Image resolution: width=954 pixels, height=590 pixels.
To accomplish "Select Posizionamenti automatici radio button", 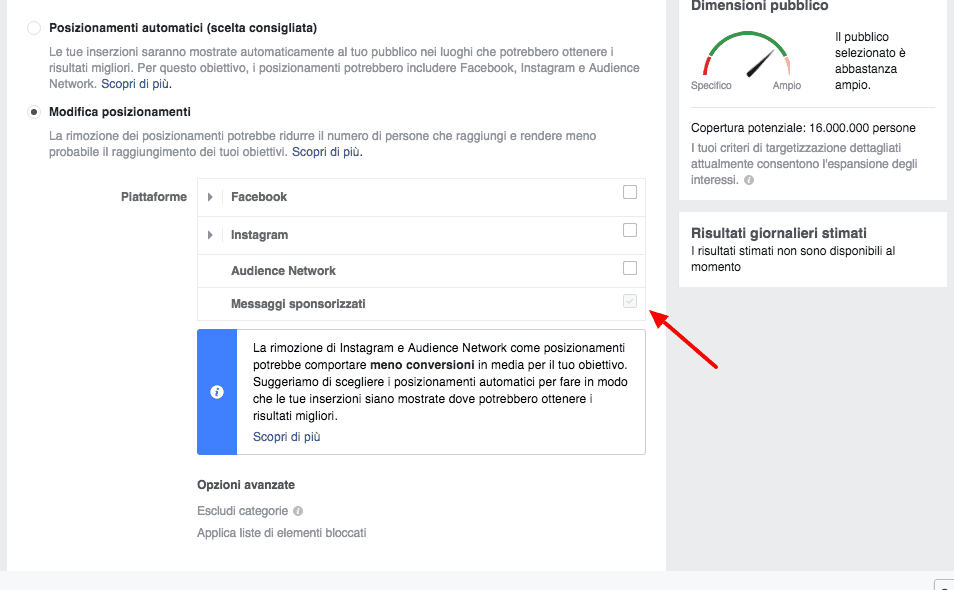I will pyautogui.click(x=34, y=28).
